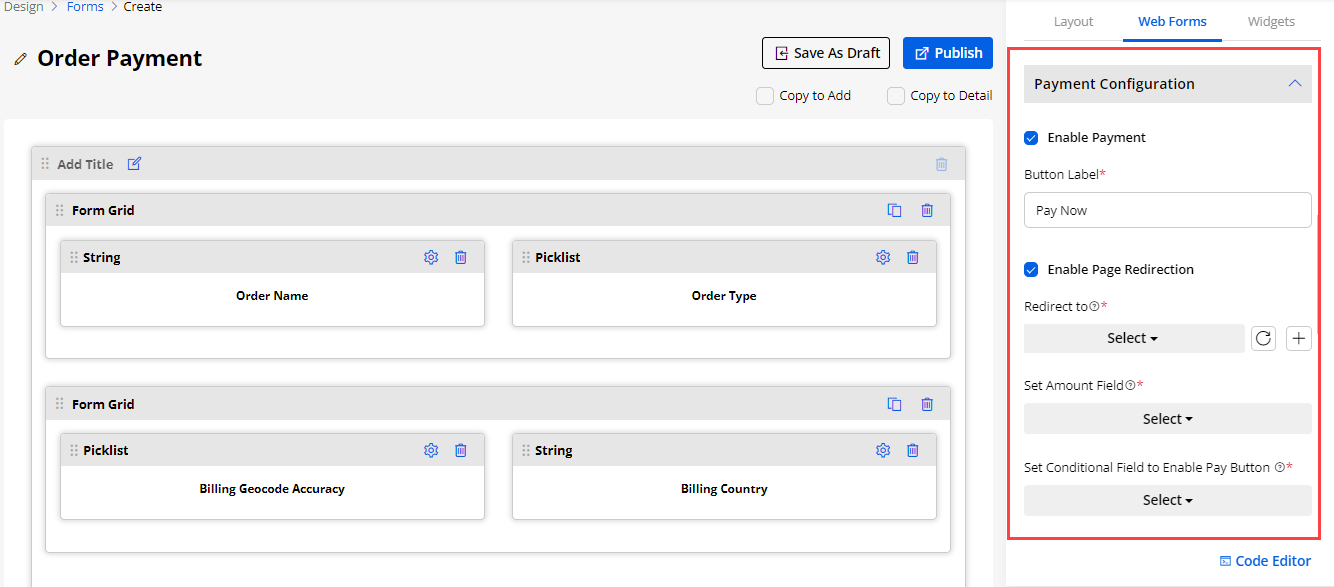Click the Publish button
The width and height of the screenshot is (1334, 587).
(947, 53)
